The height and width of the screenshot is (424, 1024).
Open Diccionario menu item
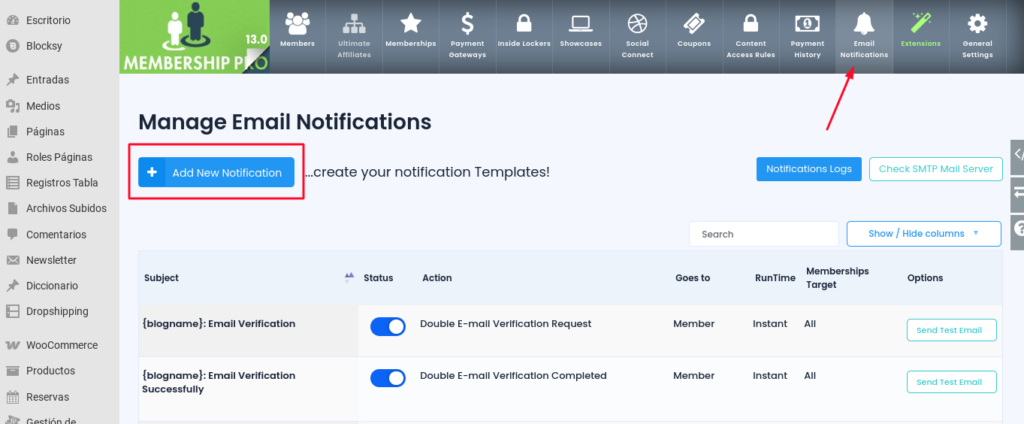pyautogui.click(x=52, y=285)
